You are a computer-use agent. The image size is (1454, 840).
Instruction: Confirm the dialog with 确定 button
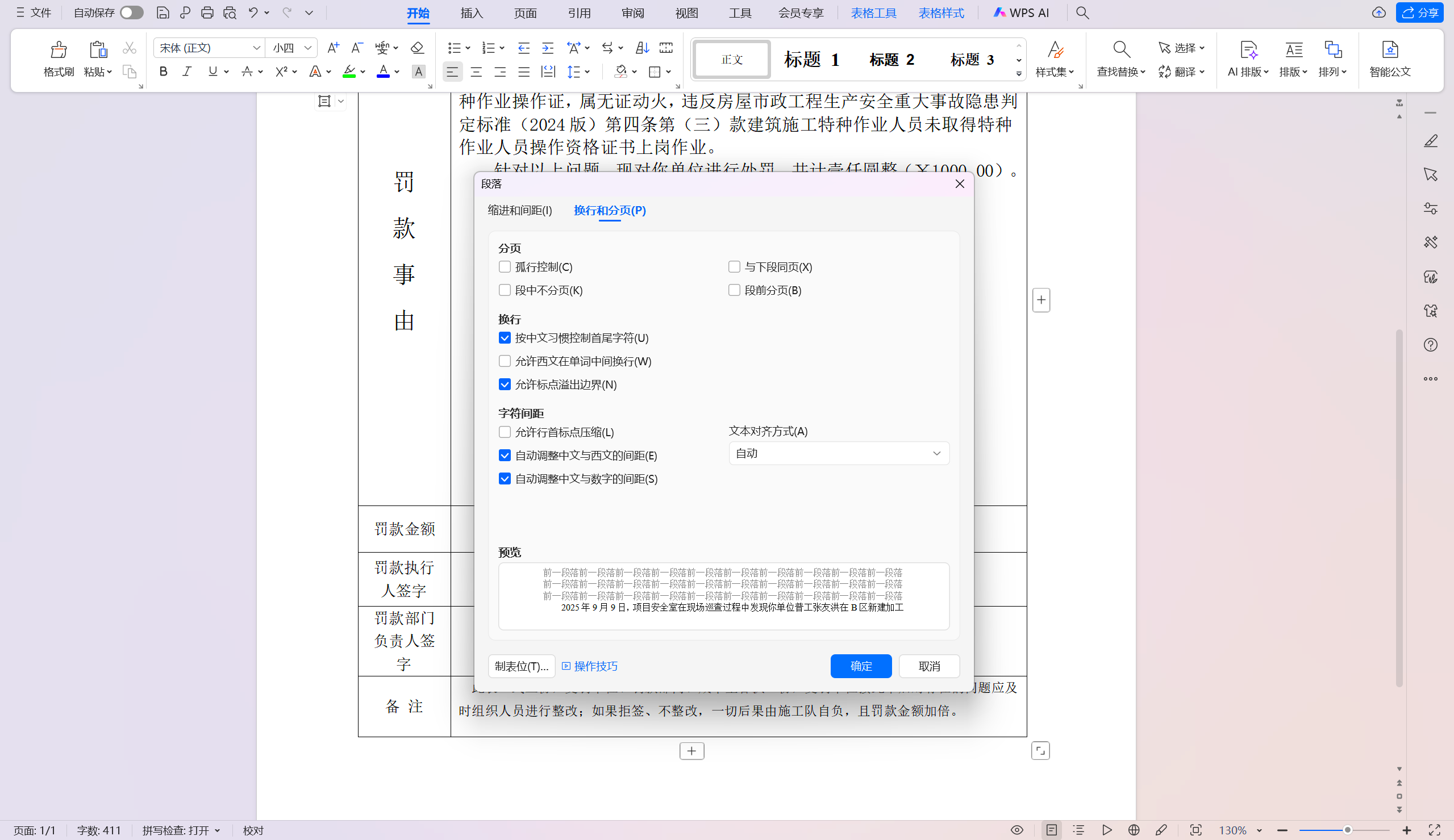pos(861,666)
